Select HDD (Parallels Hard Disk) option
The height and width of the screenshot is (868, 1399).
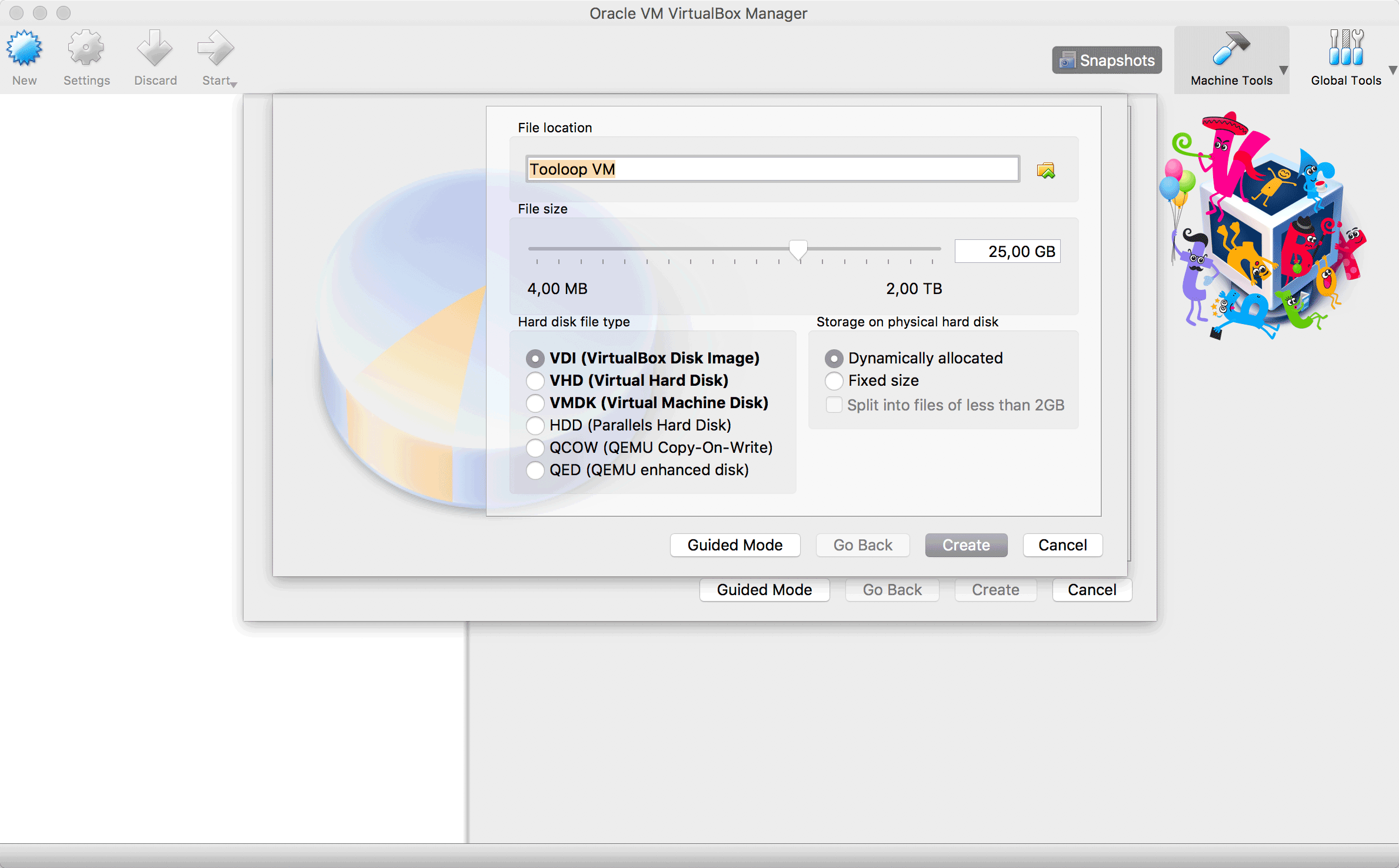(628, 425)
